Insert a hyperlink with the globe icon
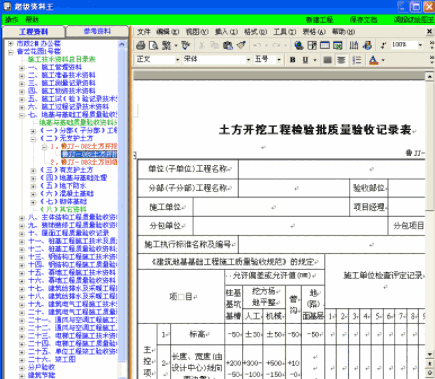The height and width of the screenshot is (379, 435). (299, 45)
